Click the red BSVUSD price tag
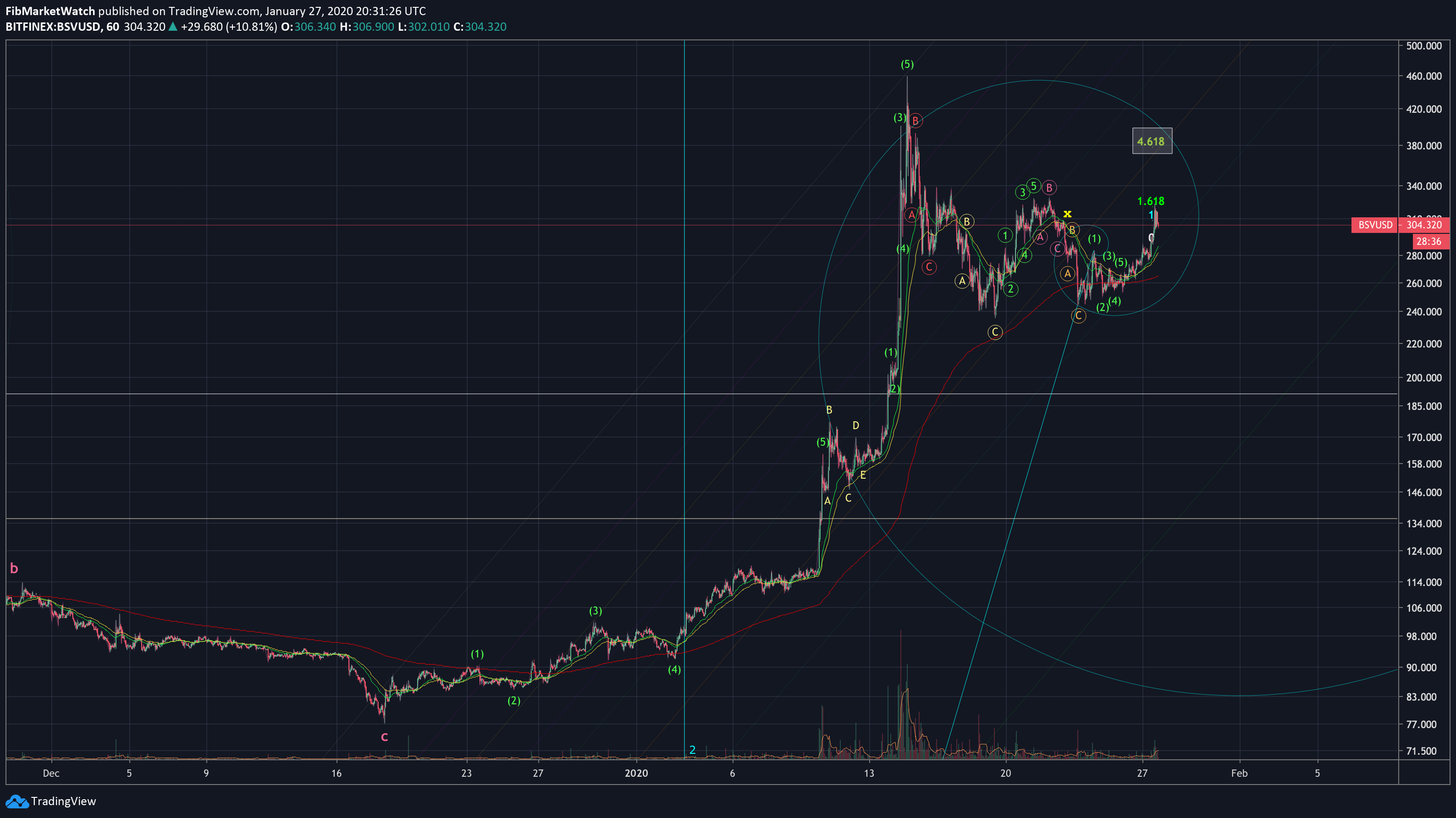This screenshot has height=818, width=1456. [1374, 225]
